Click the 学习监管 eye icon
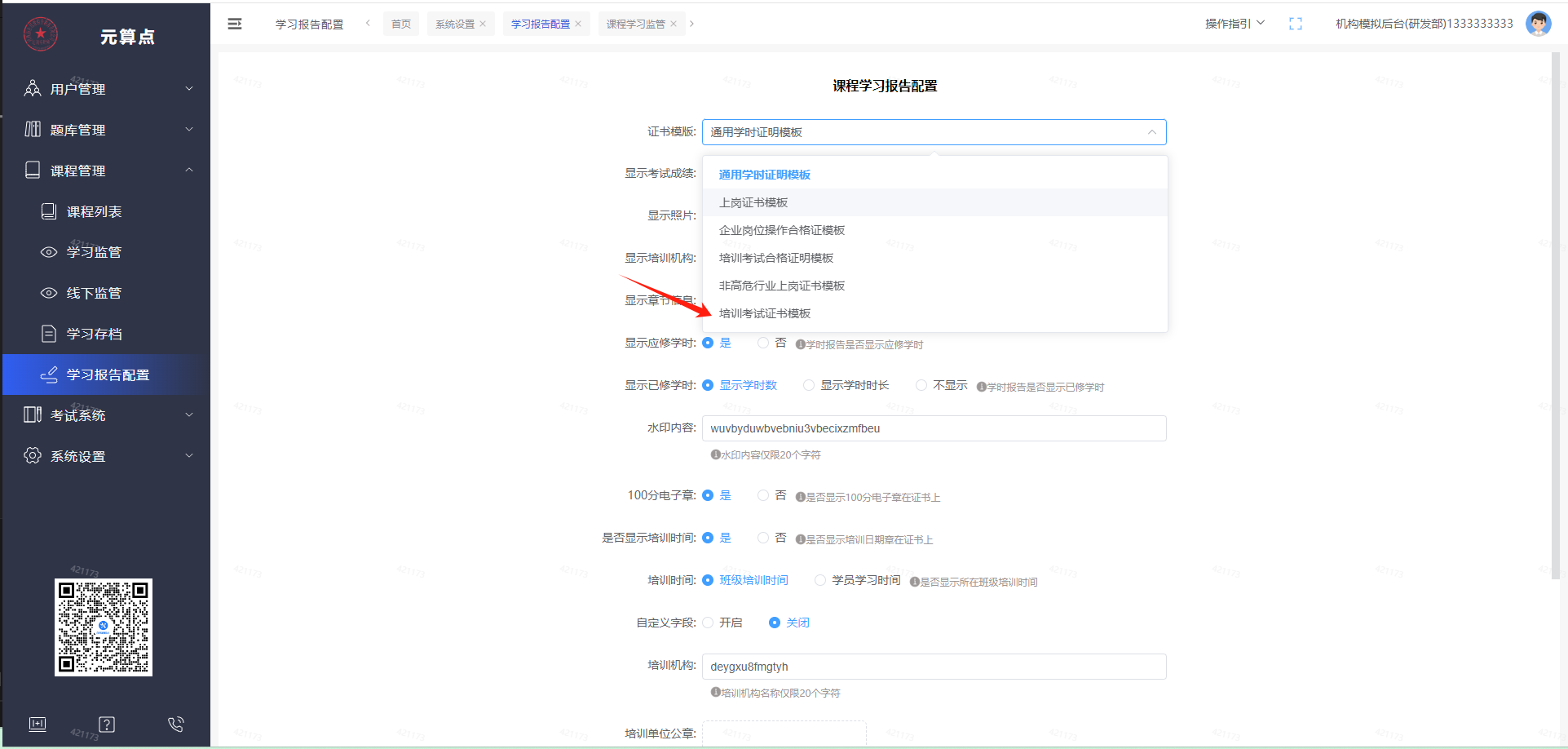Image resolution: width=1568 pixels, height=749 pixels. [x=49, y=252]
